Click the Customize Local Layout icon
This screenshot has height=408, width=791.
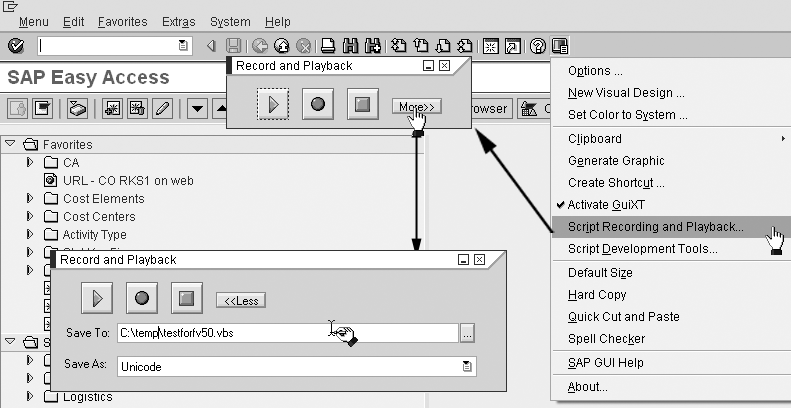coord(560,46)
